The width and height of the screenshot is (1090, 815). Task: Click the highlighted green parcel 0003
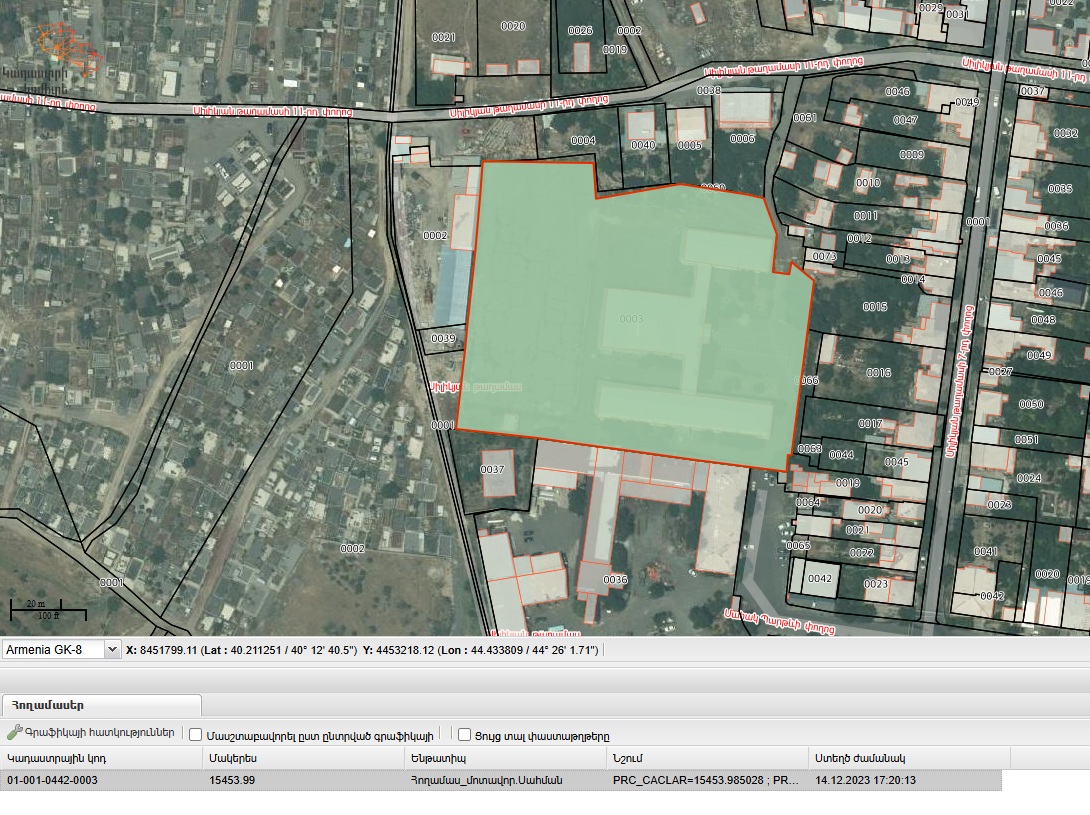click(631, 318)
